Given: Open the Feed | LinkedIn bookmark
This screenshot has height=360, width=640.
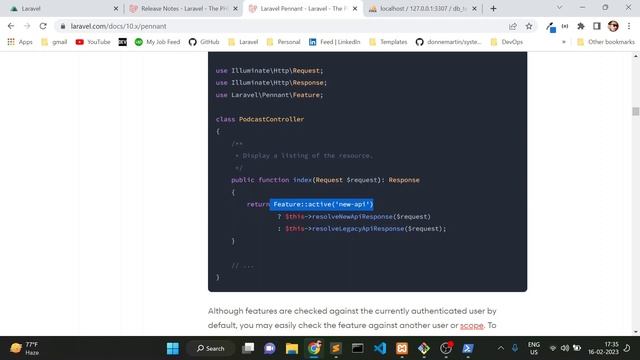Looking at the screenshot, I should click(335, 42).
